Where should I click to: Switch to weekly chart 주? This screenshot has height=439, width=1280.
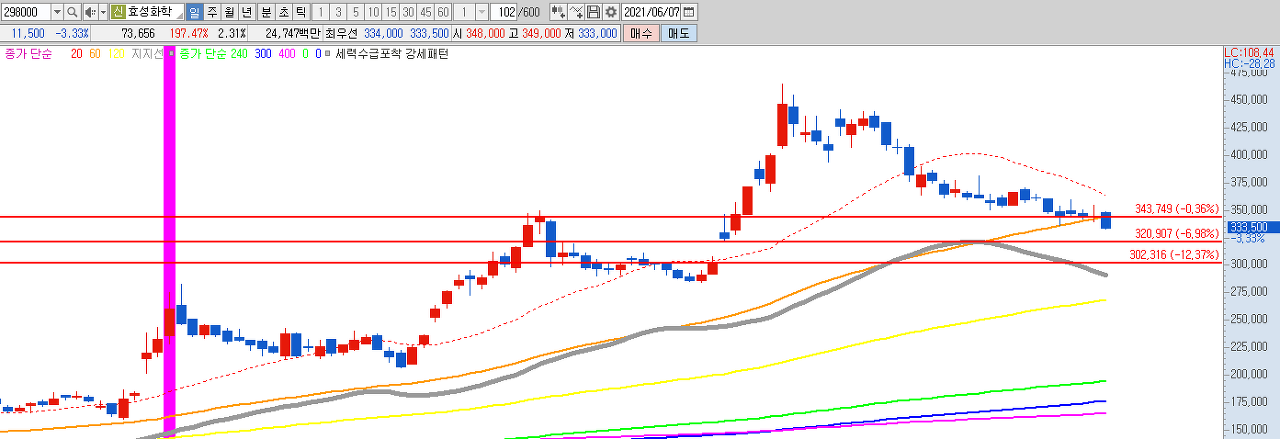(x=212, y=12)
